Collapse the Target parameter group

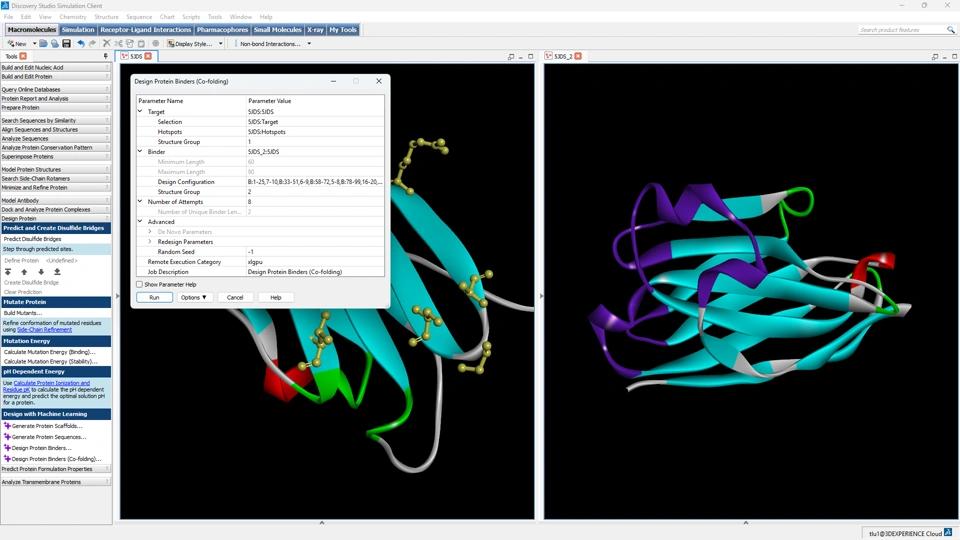140,111
